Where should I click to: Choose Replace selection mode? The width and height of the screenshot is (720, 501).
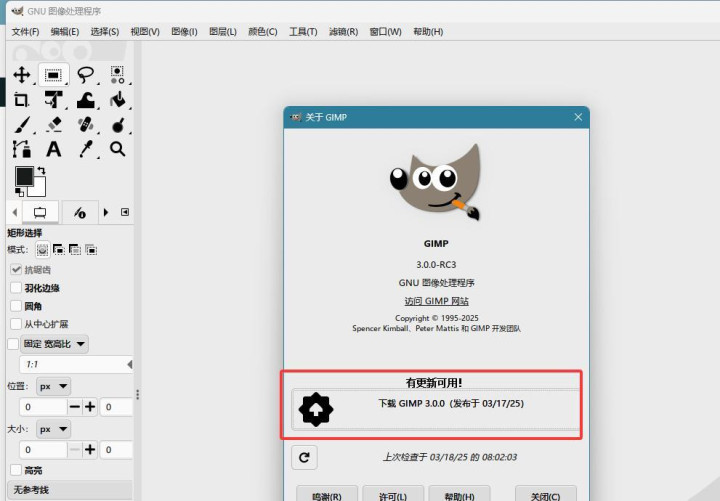pos(42,250)
